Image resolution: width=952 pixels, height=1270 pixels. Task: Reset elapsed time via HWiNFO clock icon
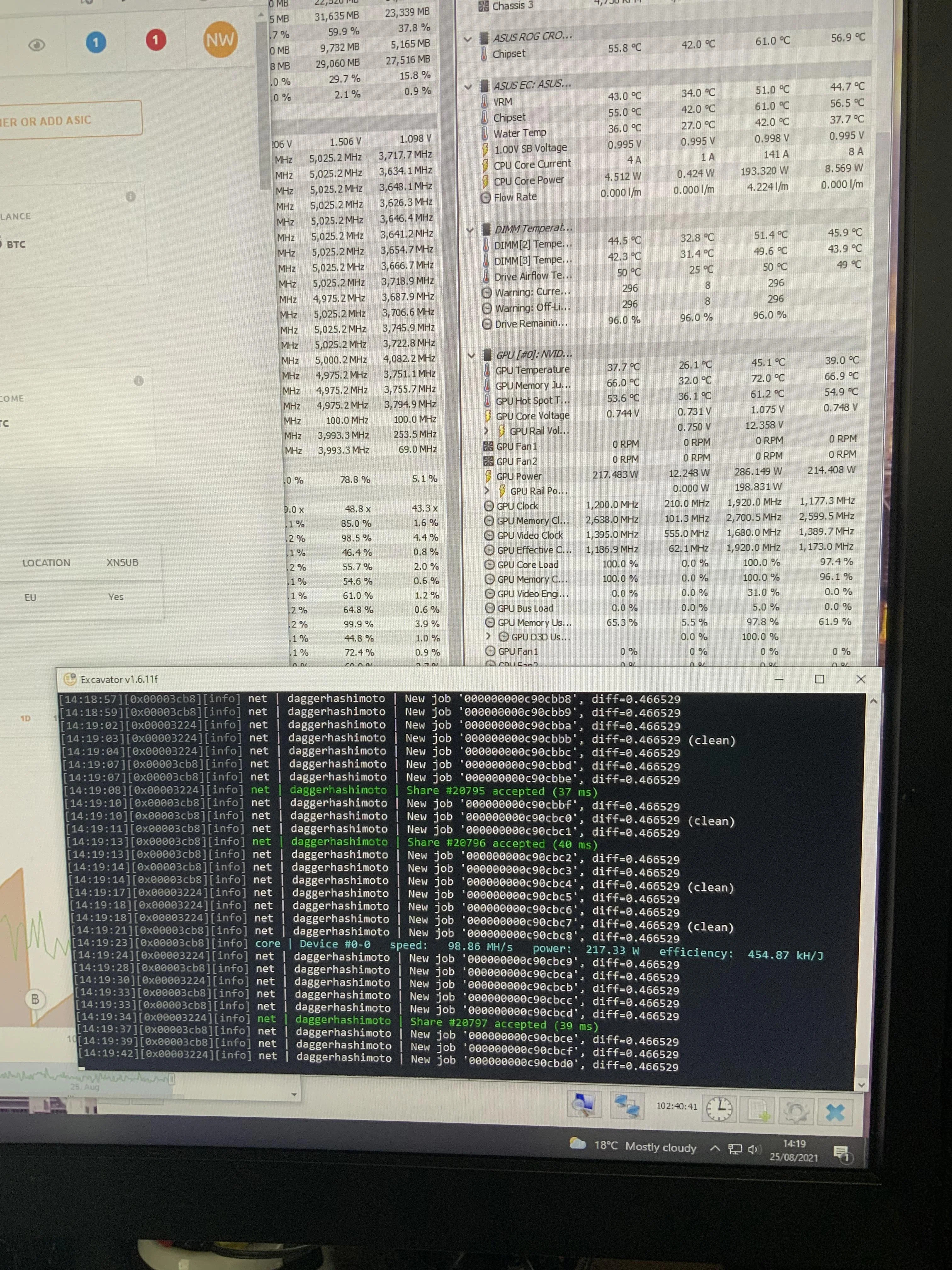[x=719, y=1108]
